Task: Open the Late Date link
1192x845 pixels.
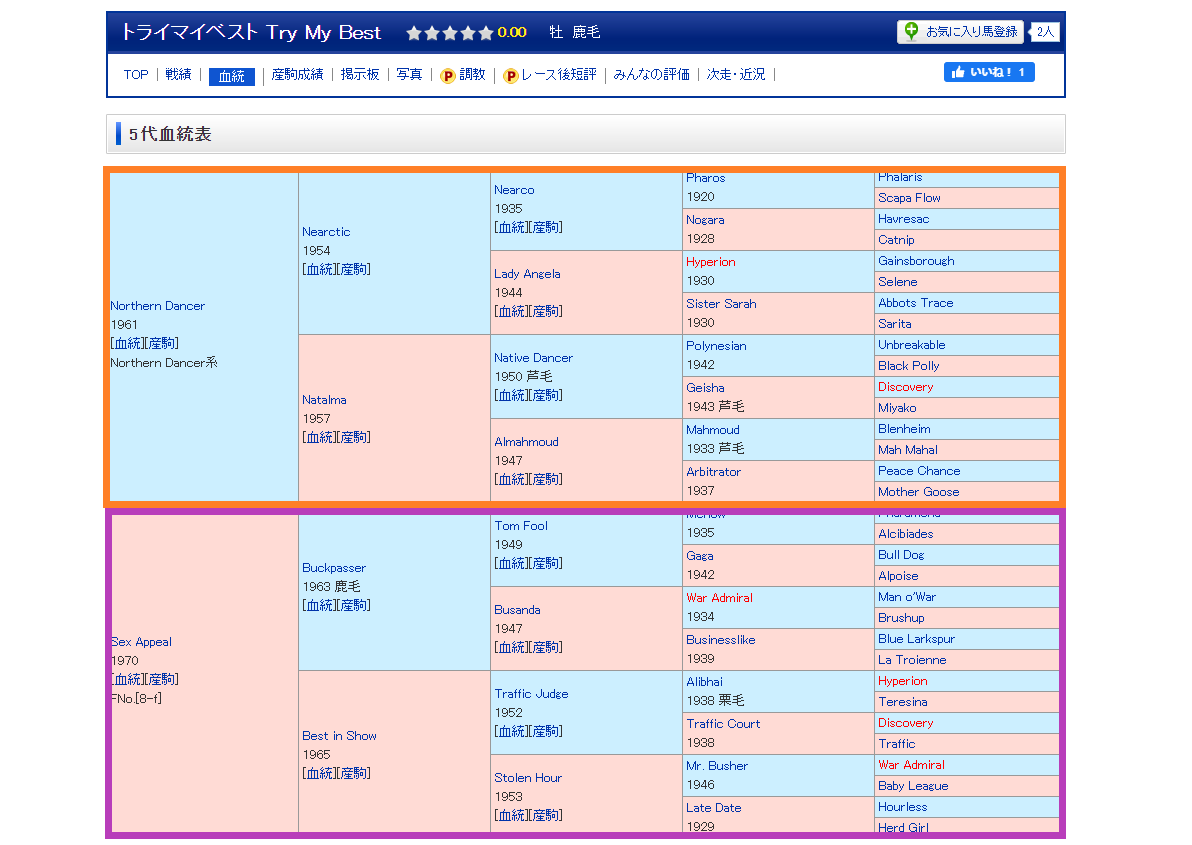Action: pos(713,808)
